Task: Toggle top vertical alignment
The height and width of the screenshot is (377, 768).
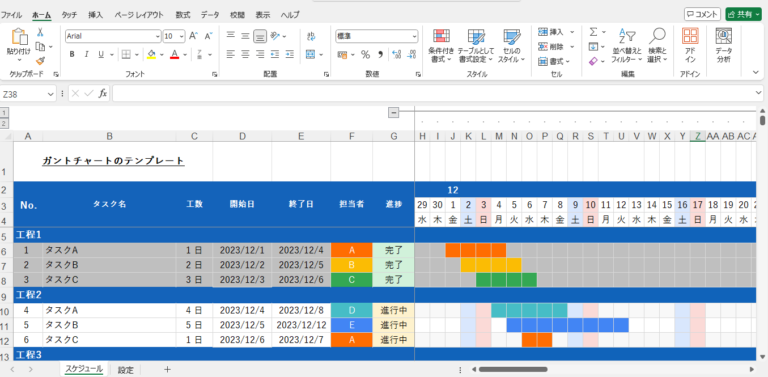Action: [230, 36]
